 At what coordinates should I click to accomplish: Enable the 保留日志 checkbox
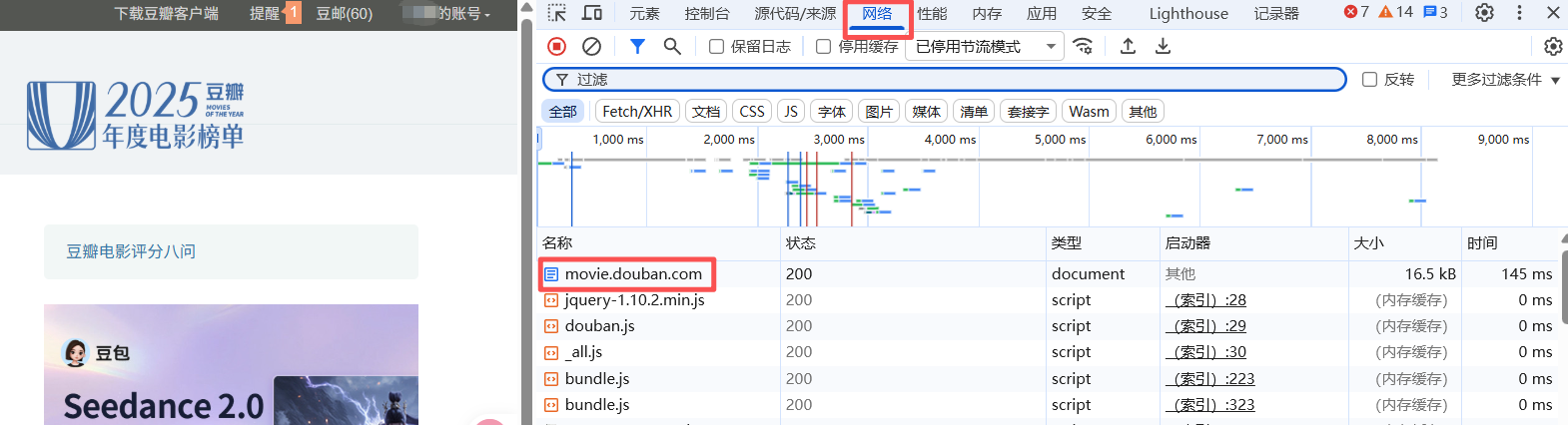[716, 47]
